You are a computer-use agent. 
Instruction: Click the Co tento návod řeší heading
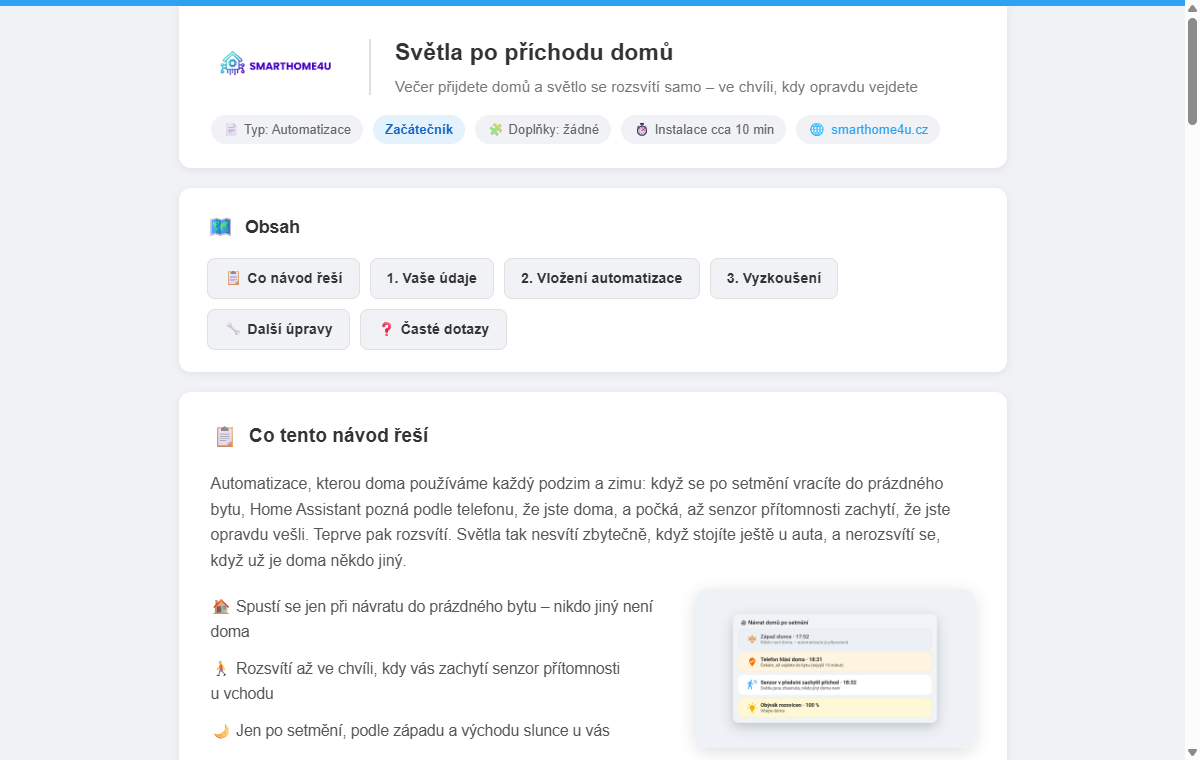pyautogui.click(x=339, y=436)
